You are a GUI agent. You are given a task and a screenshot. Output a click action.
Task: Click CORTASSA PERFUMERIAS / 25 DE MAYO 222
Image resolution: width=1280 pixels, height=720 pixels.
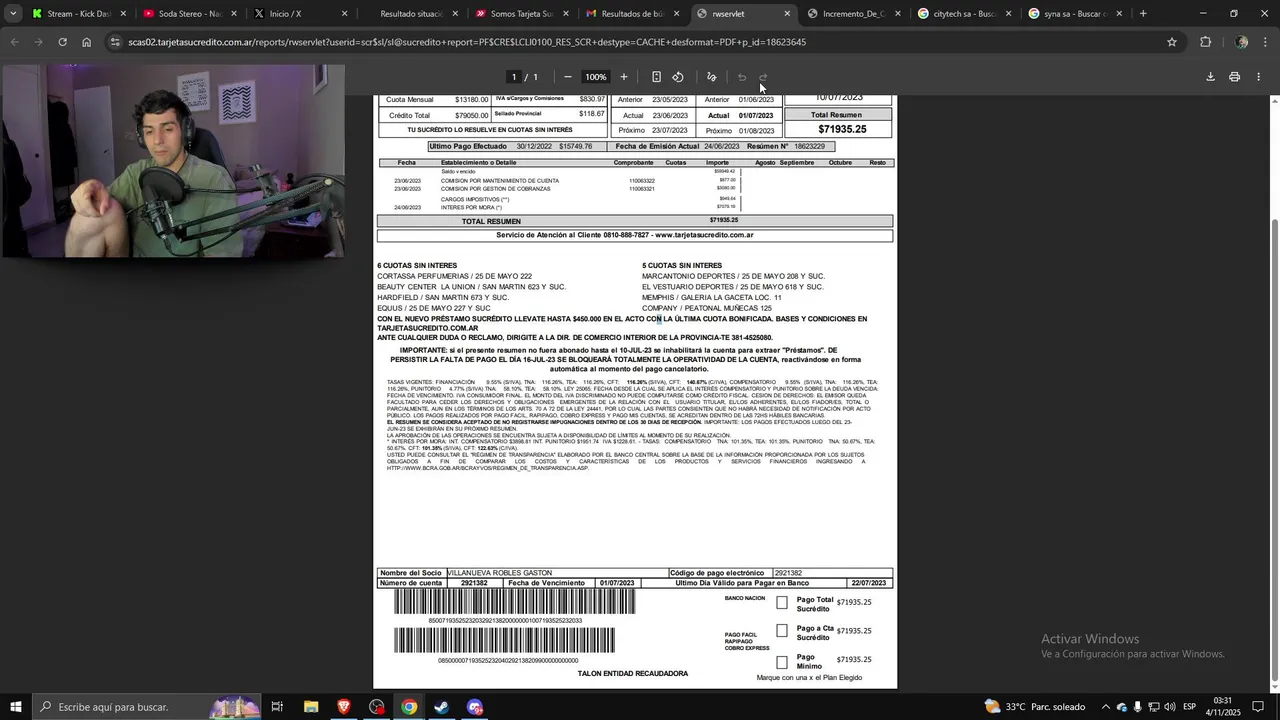[454, 276]
